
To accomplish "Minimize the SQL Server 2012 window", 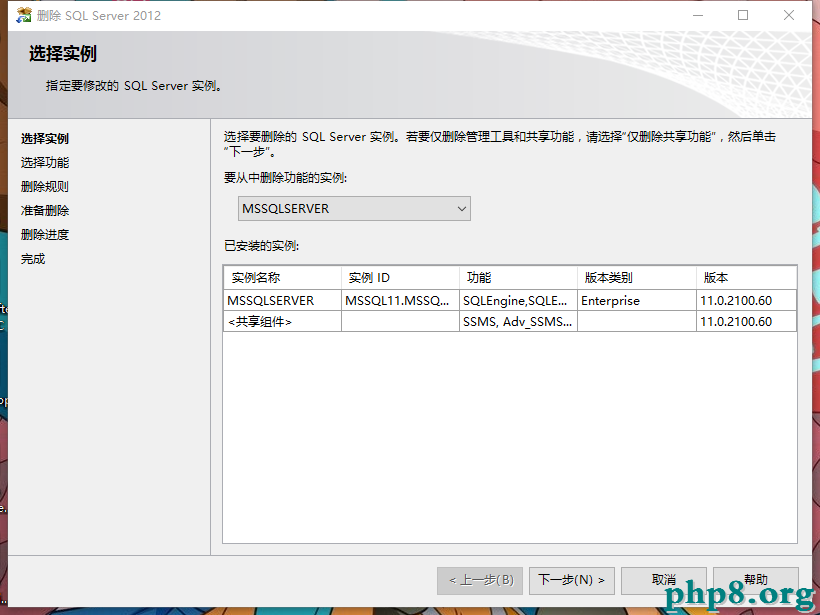I will click(698, 15).
